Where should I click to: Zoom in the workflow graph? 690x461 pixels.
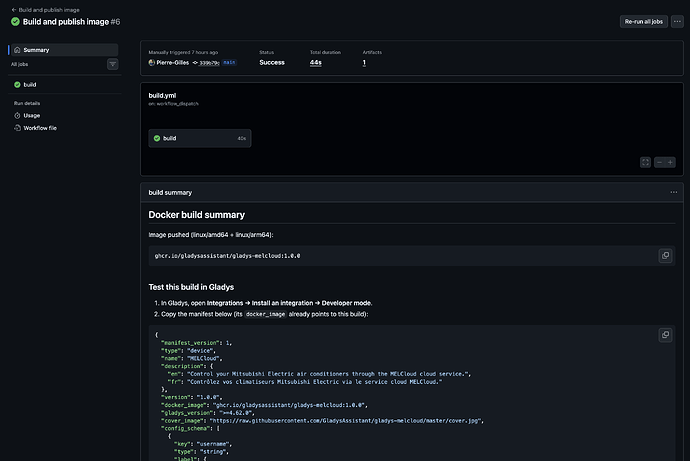point(670,162)
